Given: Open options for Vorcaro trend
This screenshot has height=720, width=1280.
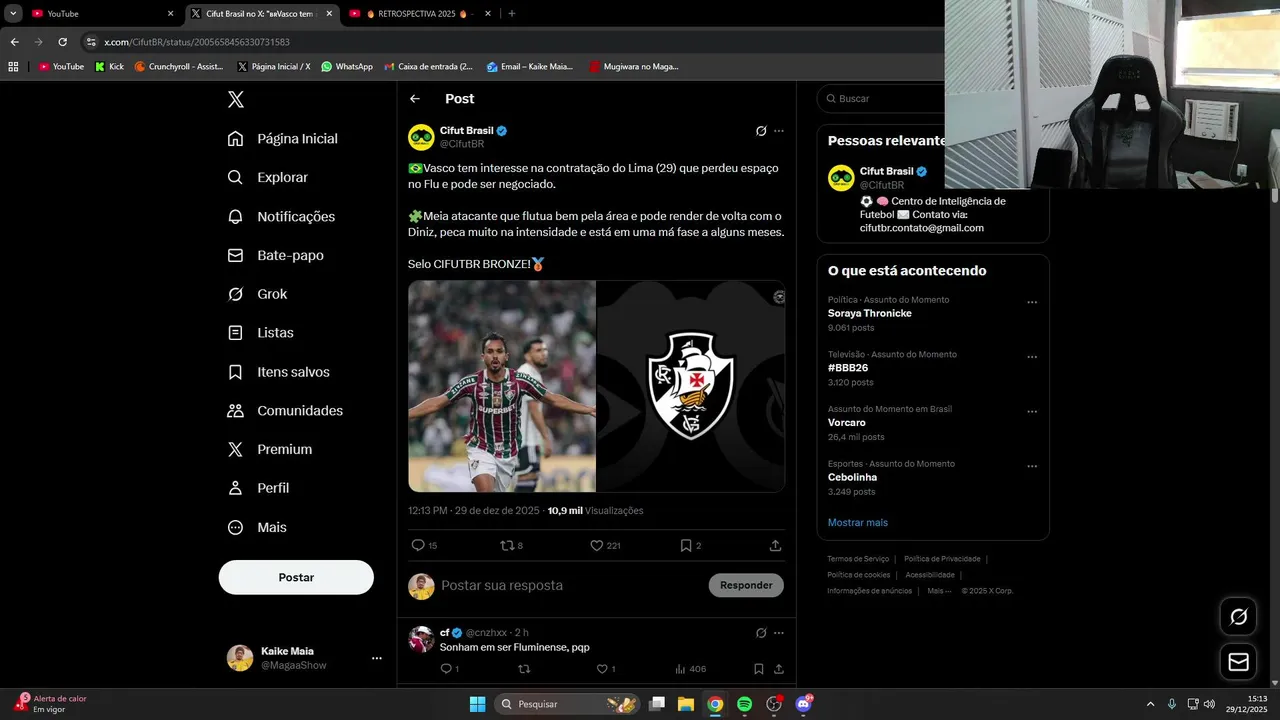Looking at the screenshot, I should click(1032, 412).
